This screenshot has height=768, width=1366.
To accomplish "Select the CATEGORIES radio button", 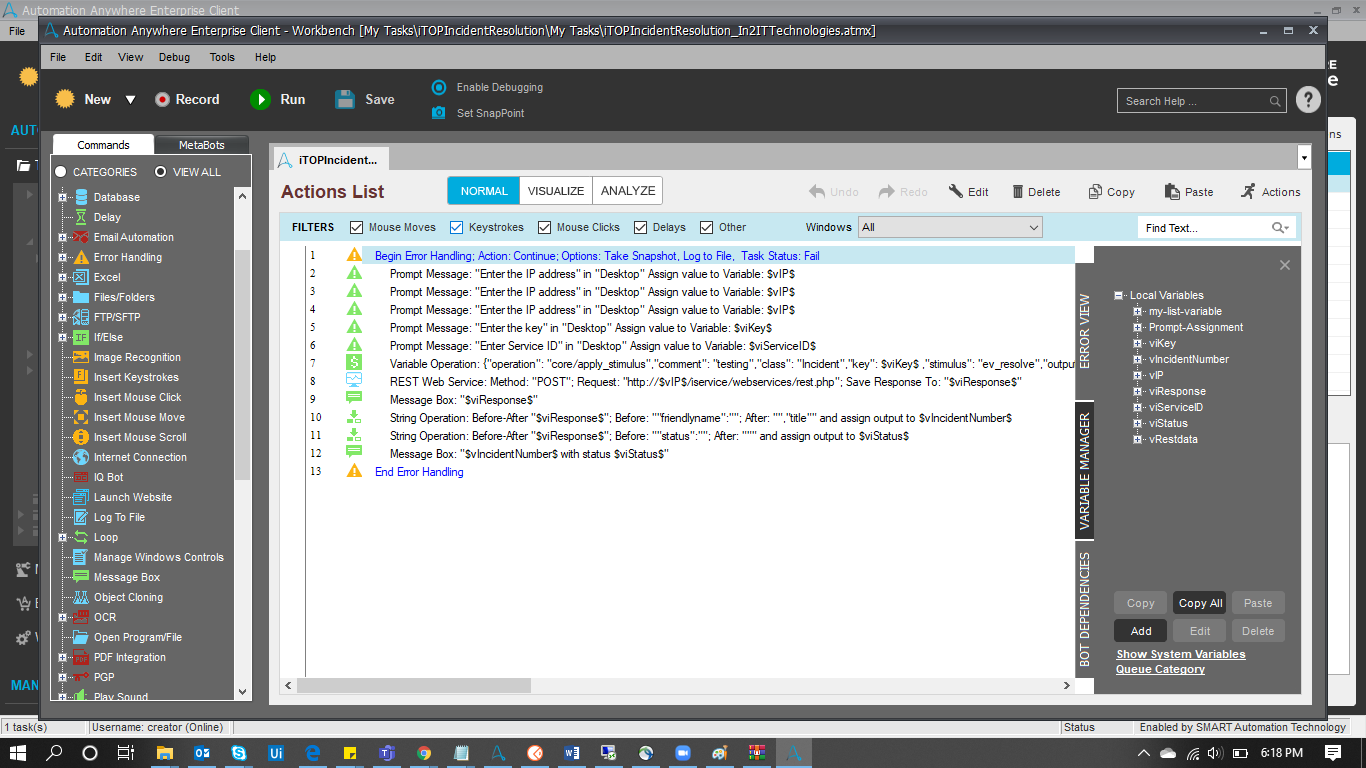I will 61,172.
